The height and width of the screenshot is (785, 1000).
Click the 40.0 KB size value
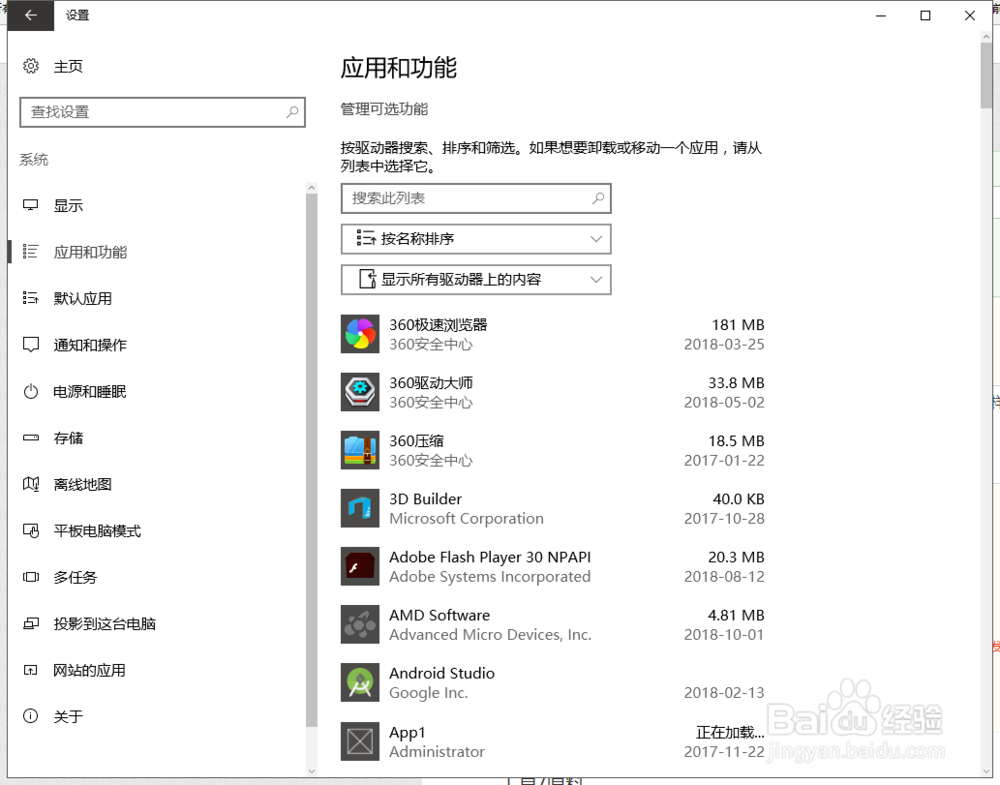tap(739, 499)
